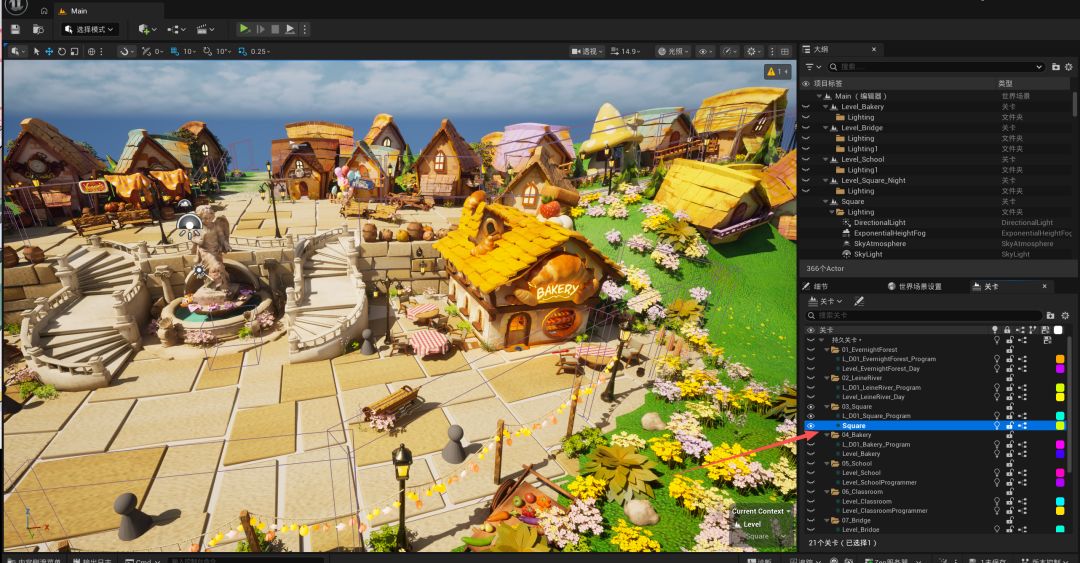Open the surface snapping dropdown
This screenshot has height=563, width=1080.
[126, 52]
